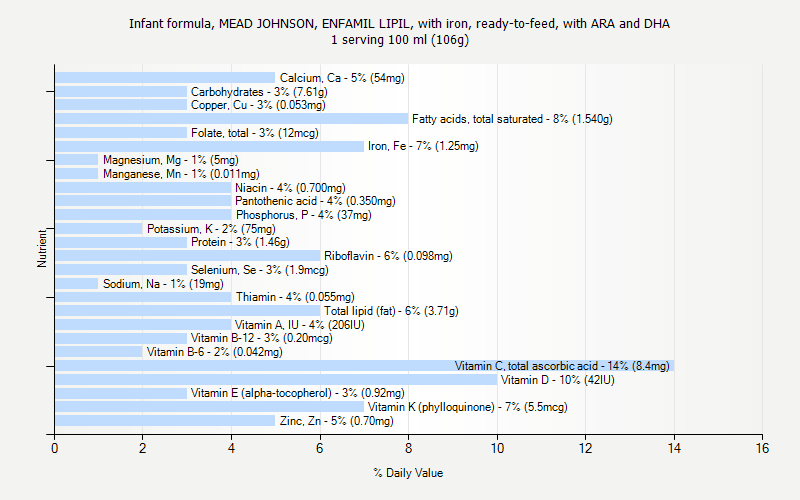Click the 'Copper, Cu - 3% (0.053mg)' label
Viewport: 800px width, 500px height.
258,105
